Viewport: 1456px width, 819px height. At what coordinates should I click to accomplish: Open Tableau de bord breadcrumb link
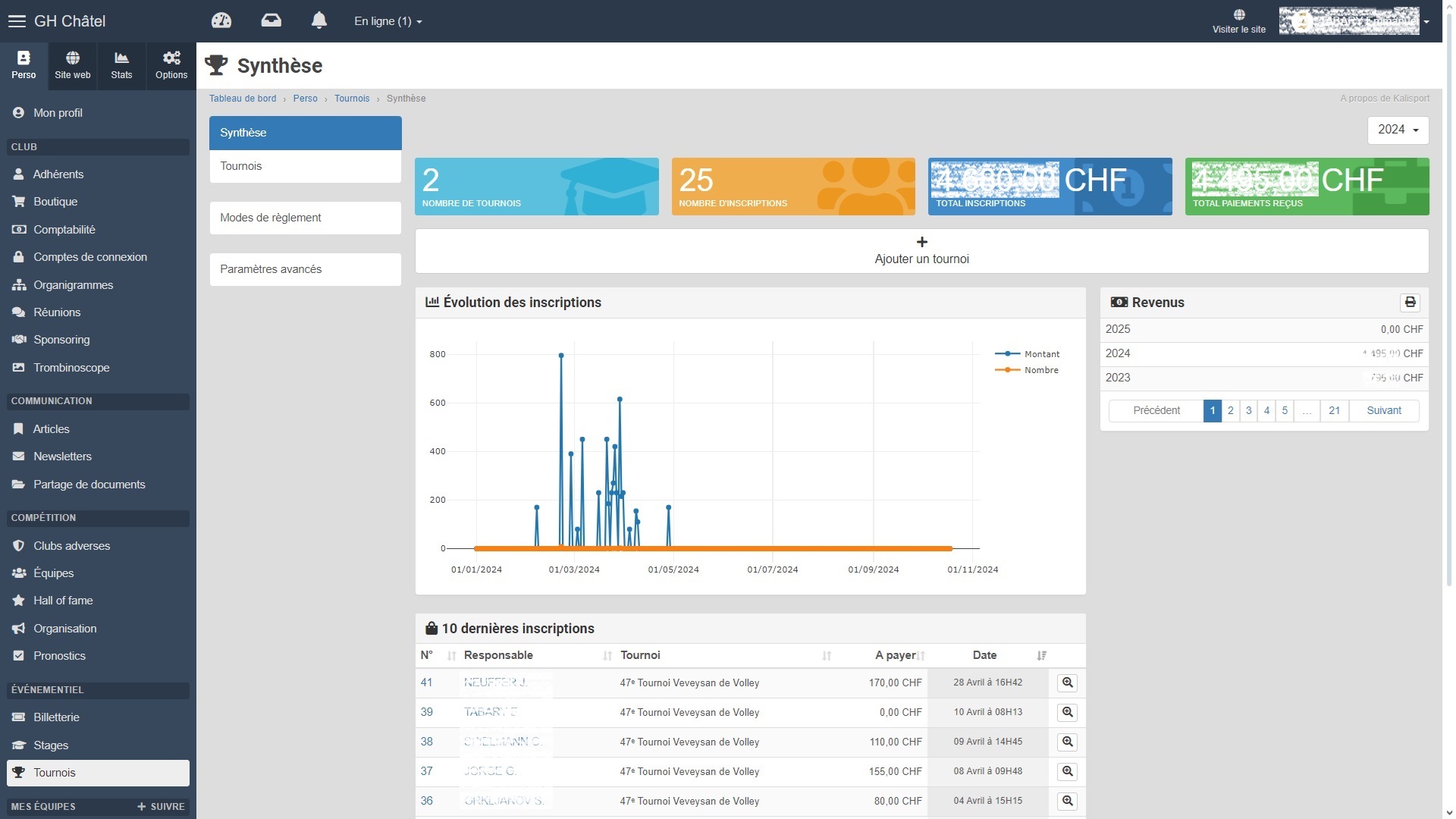tap(243, 99)
